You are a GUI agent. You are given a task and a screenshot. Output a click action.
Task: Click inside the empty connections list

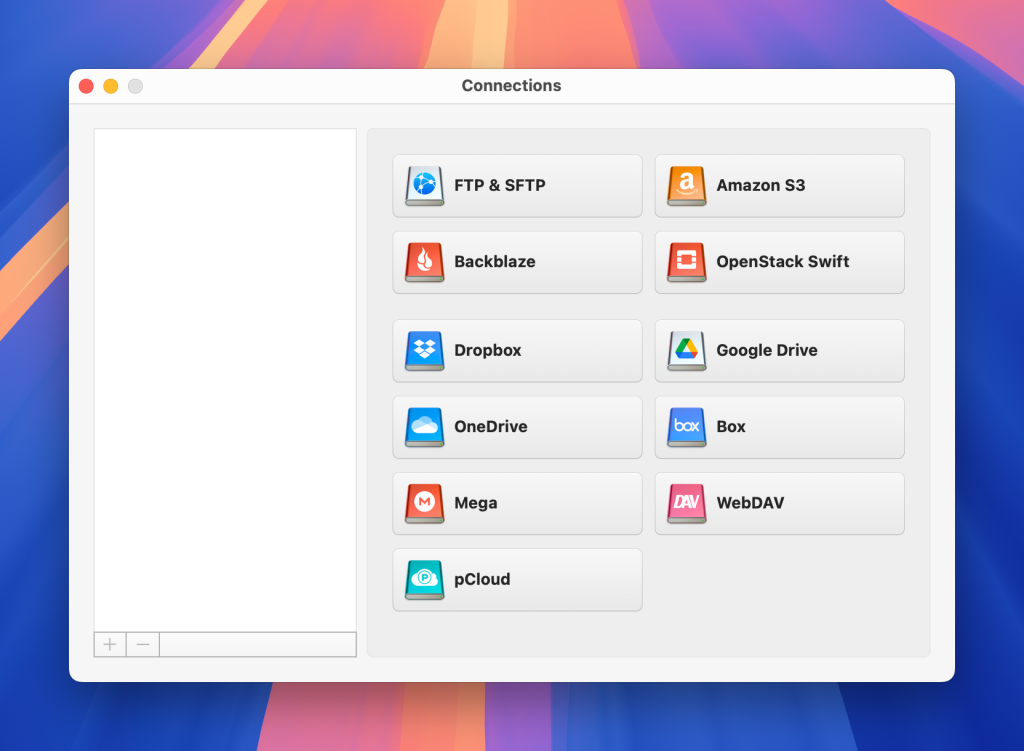(225, 380)
